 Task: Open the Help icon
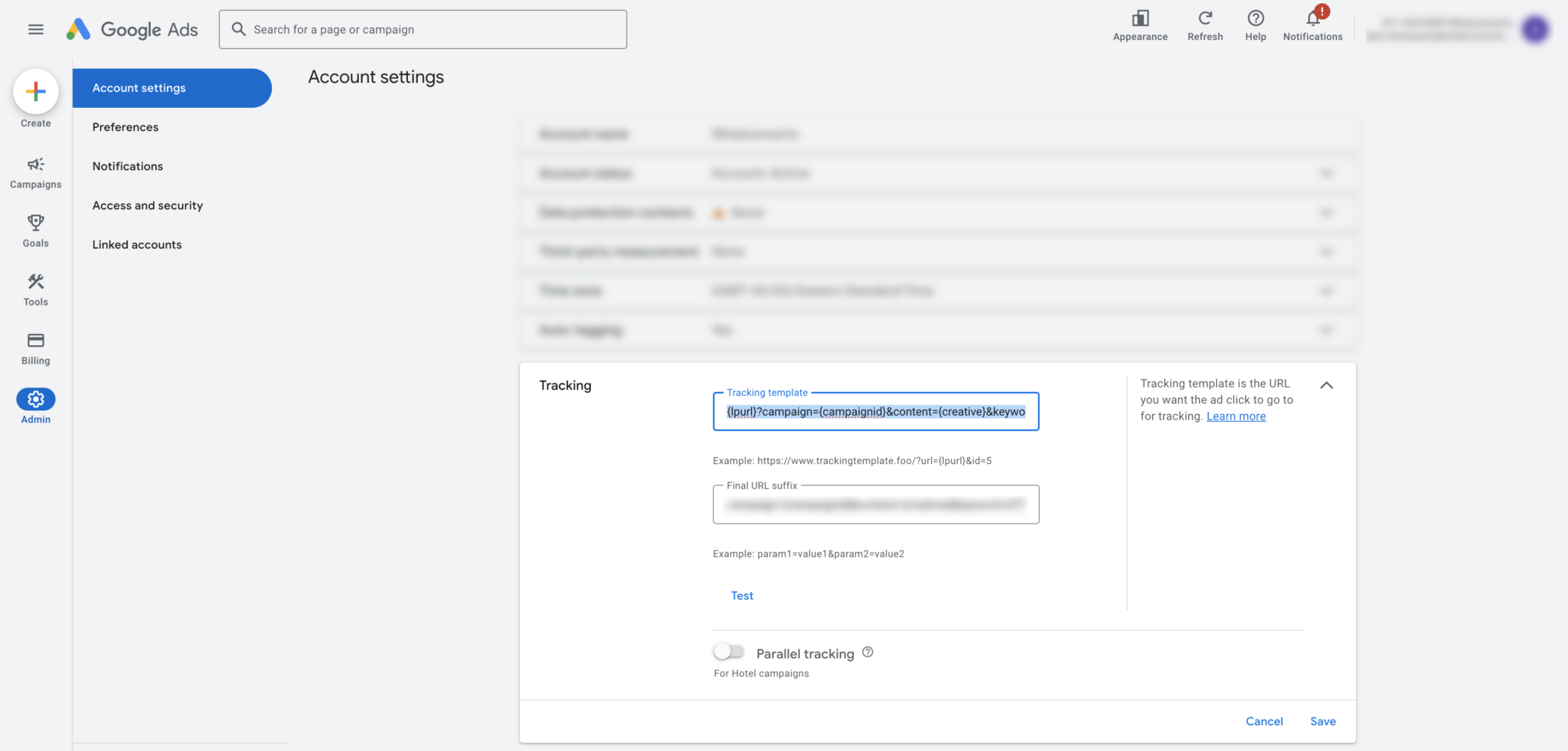[x=1255, y=19]
